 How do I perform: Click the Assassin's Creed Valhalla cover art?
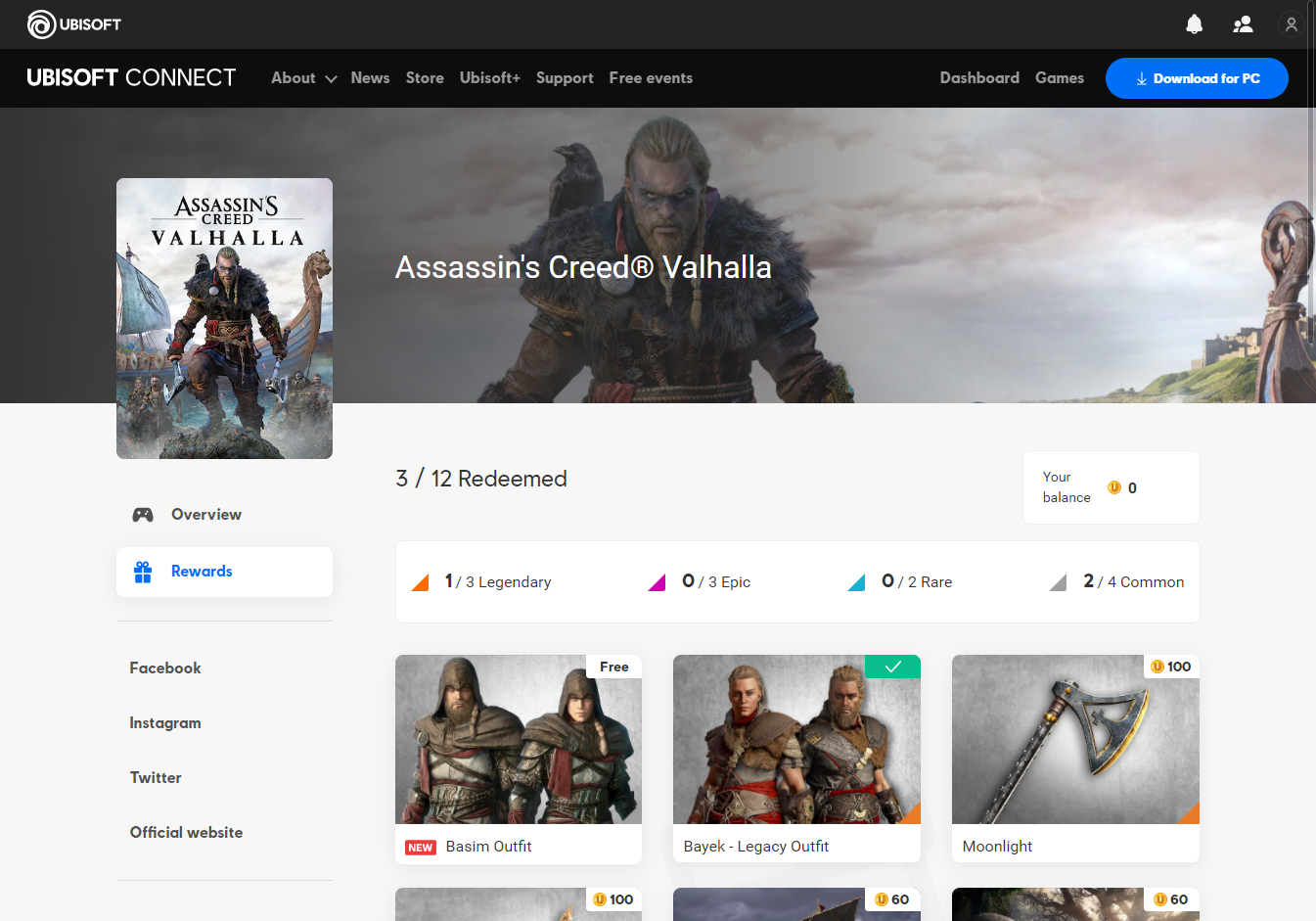224,318
